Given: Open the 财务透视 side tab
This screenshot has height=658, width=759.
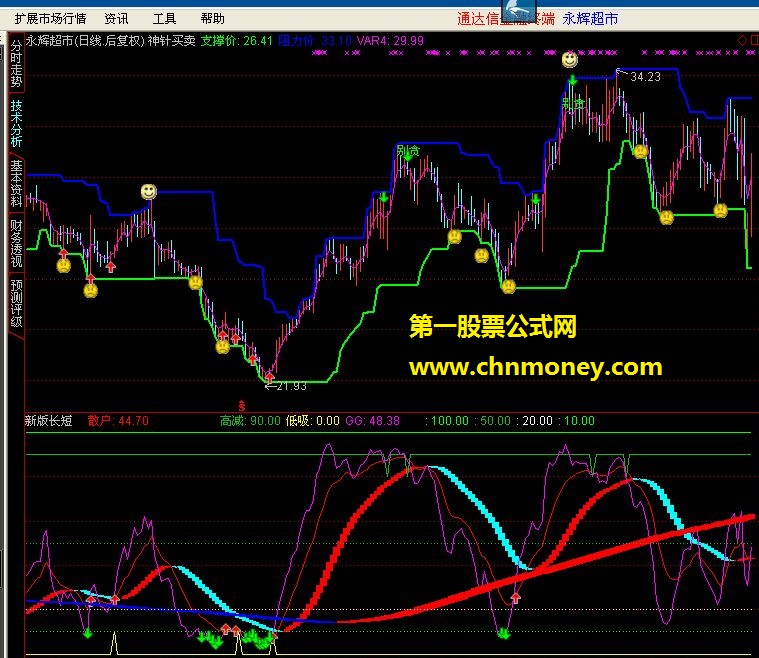Looking at the screenshot, I should [16, 244].
